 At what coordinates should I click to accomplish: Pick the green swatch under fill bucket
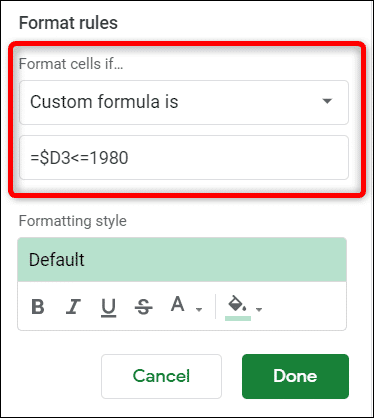(238, 319)
